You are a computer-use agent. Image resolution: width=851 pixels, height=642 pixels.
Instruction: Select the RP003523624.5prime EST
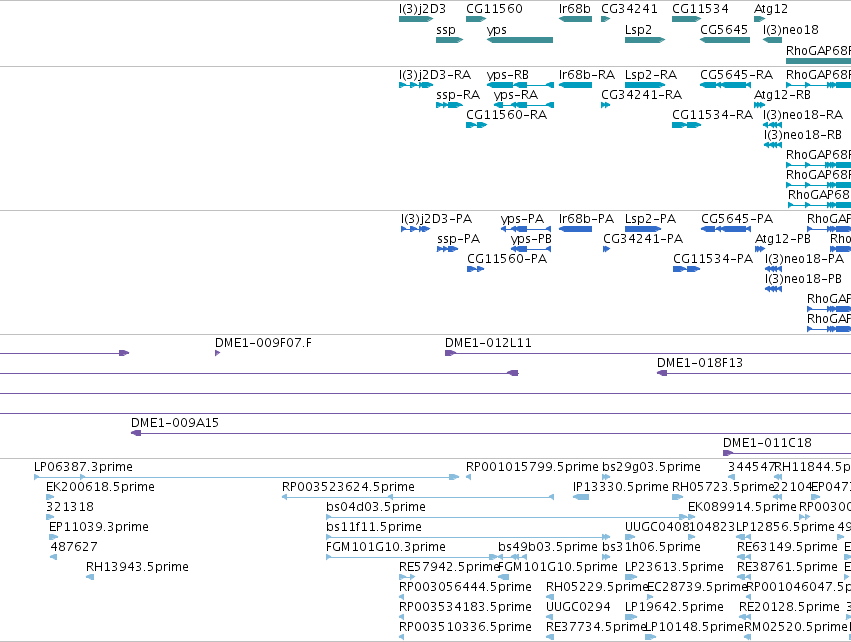point(418,497)
